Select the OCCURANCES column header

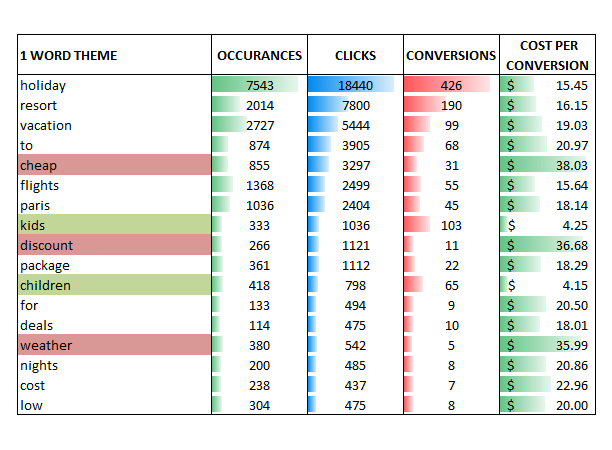coord(259,56)
